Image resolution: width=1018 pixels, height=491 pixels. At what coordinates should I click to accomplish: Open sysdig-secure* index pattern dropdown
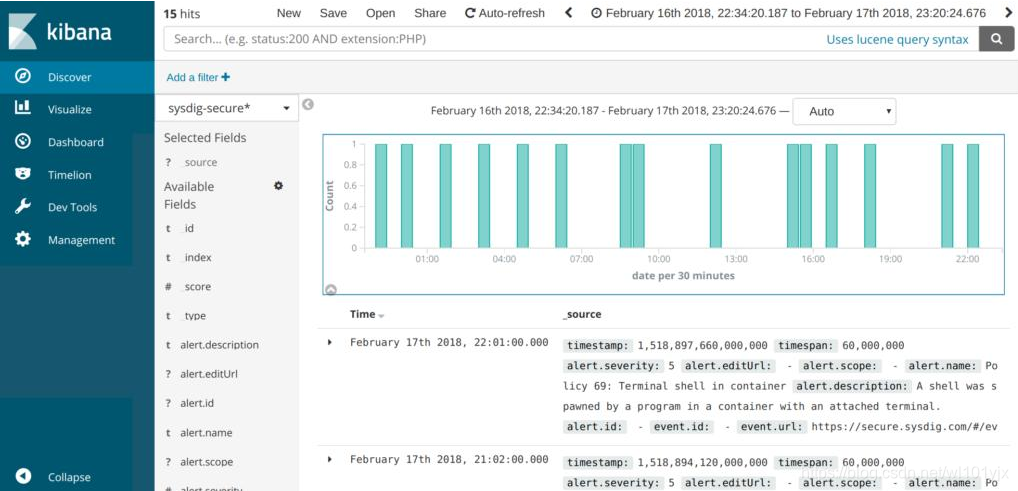tap(227, 108)
